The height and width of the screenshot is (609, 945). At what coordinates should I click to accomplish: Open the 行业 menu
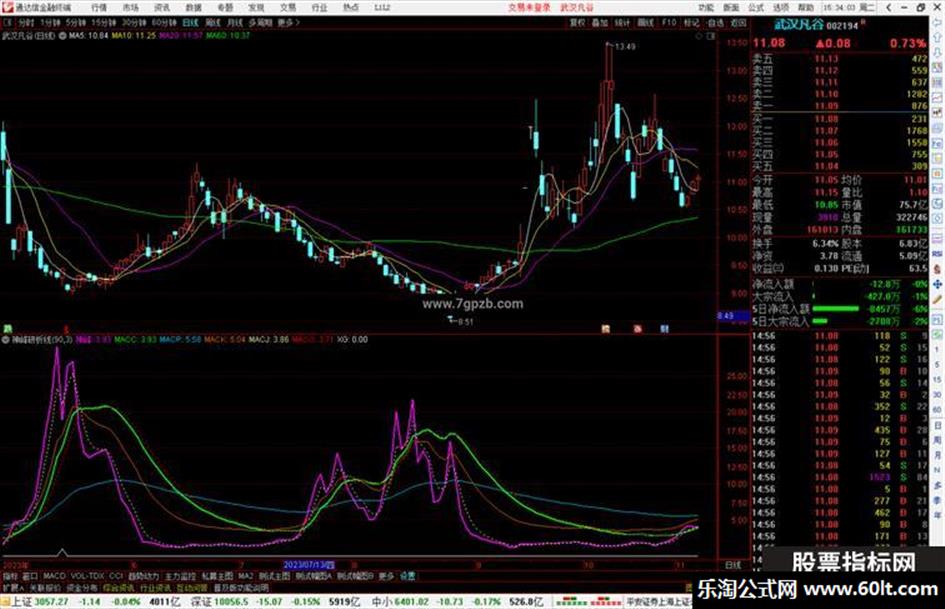tap(319, 7)
